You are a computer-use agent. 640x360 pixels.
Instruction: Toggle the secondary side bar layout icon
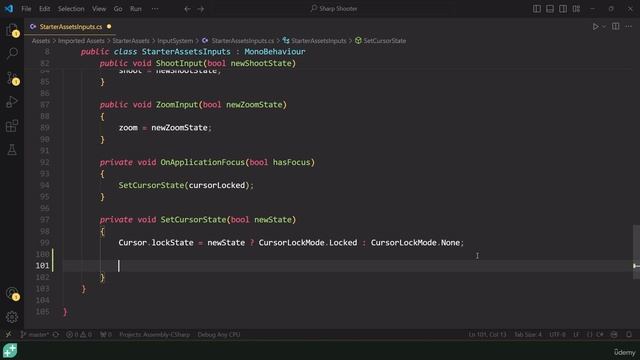[x=563, y=9]
